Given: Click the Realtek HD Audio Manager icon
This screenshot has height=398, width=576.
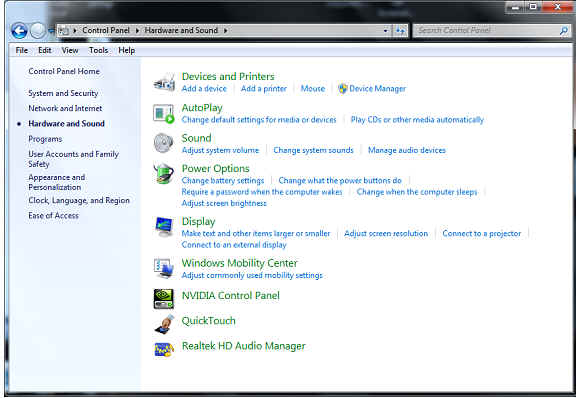Looking at the screenshot, I should coord(164,349).
